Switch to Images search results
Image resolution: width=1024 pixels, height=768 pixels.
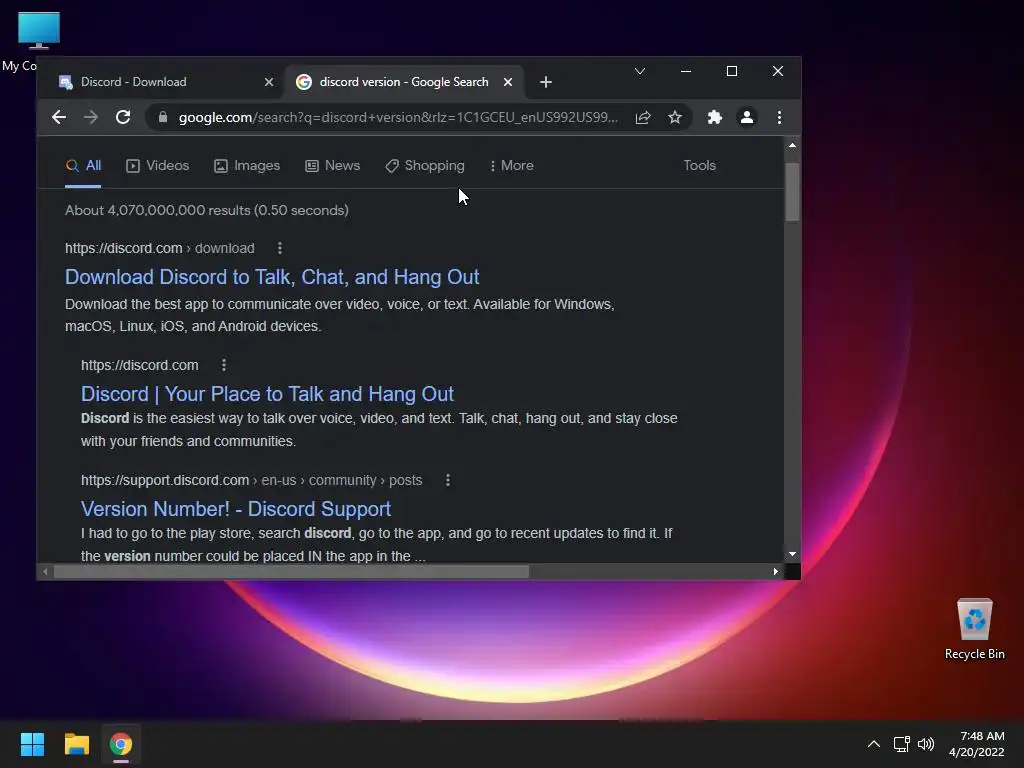pos(247,166)
